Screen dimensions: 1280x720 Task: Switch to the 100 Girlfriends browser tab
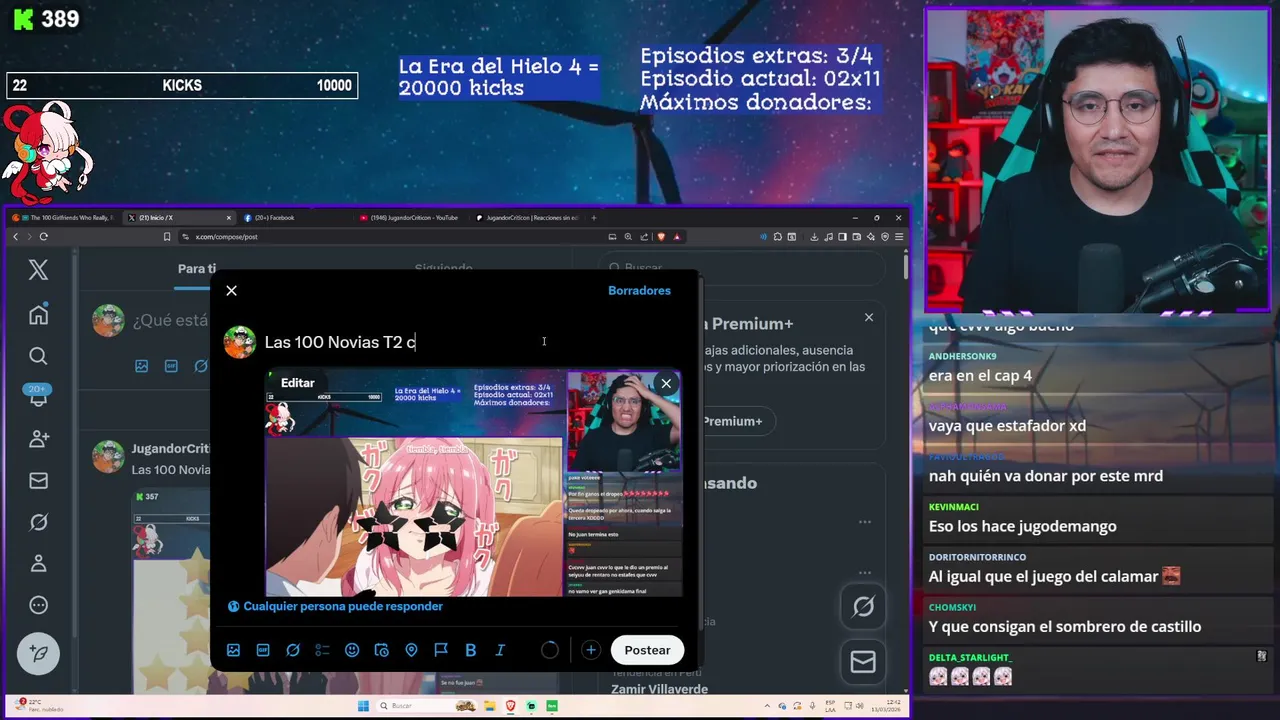point(64,217)
